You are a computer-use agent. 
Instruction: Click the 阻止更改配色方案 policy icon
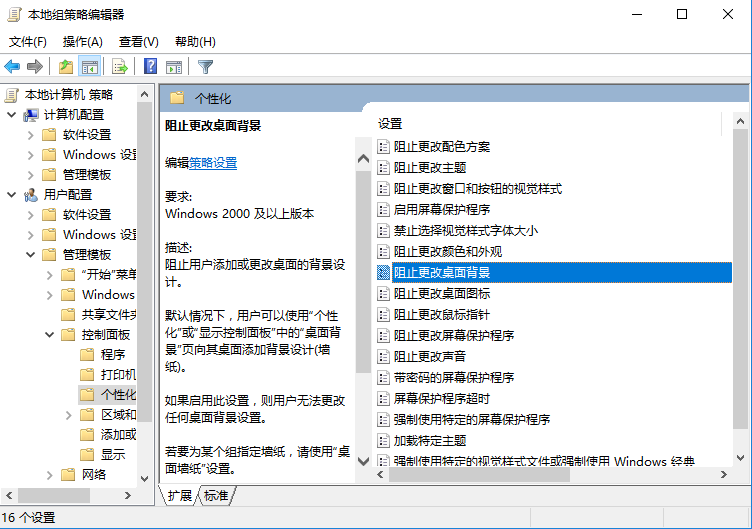click(x=383, y=146)
